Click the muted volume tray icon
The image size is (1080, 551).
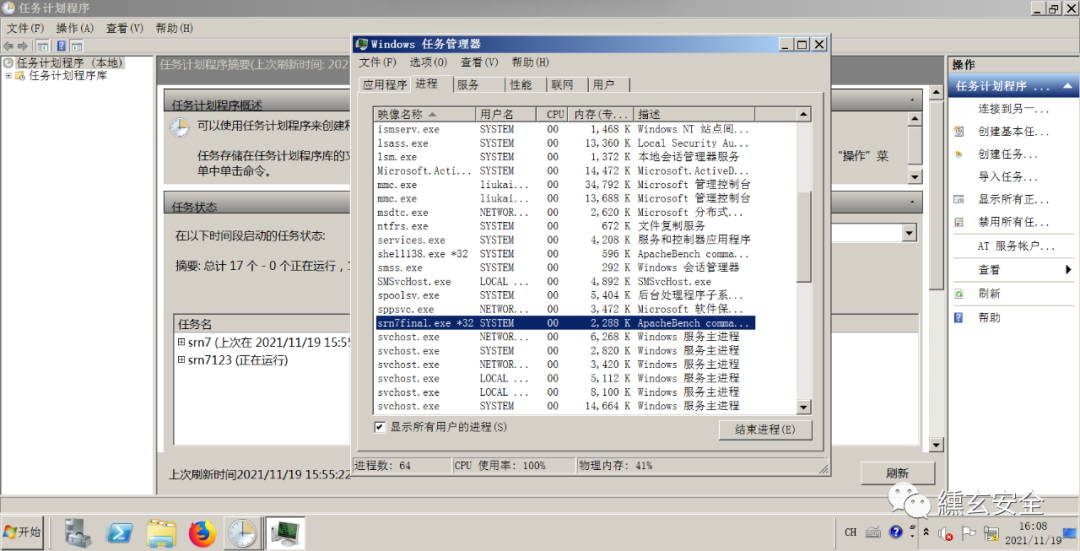coord(946,533)
